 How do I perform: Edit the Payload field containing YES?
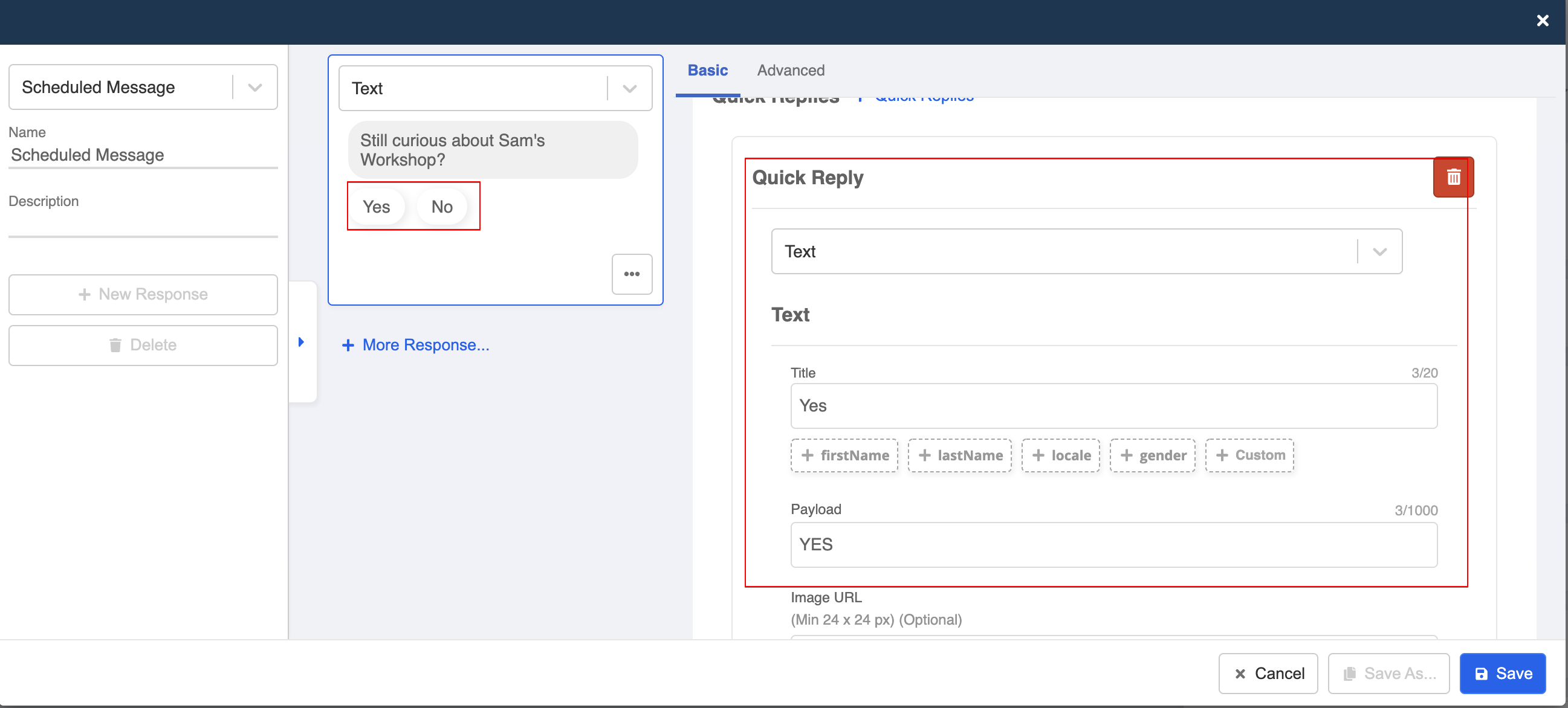(x=1114, y=545)
